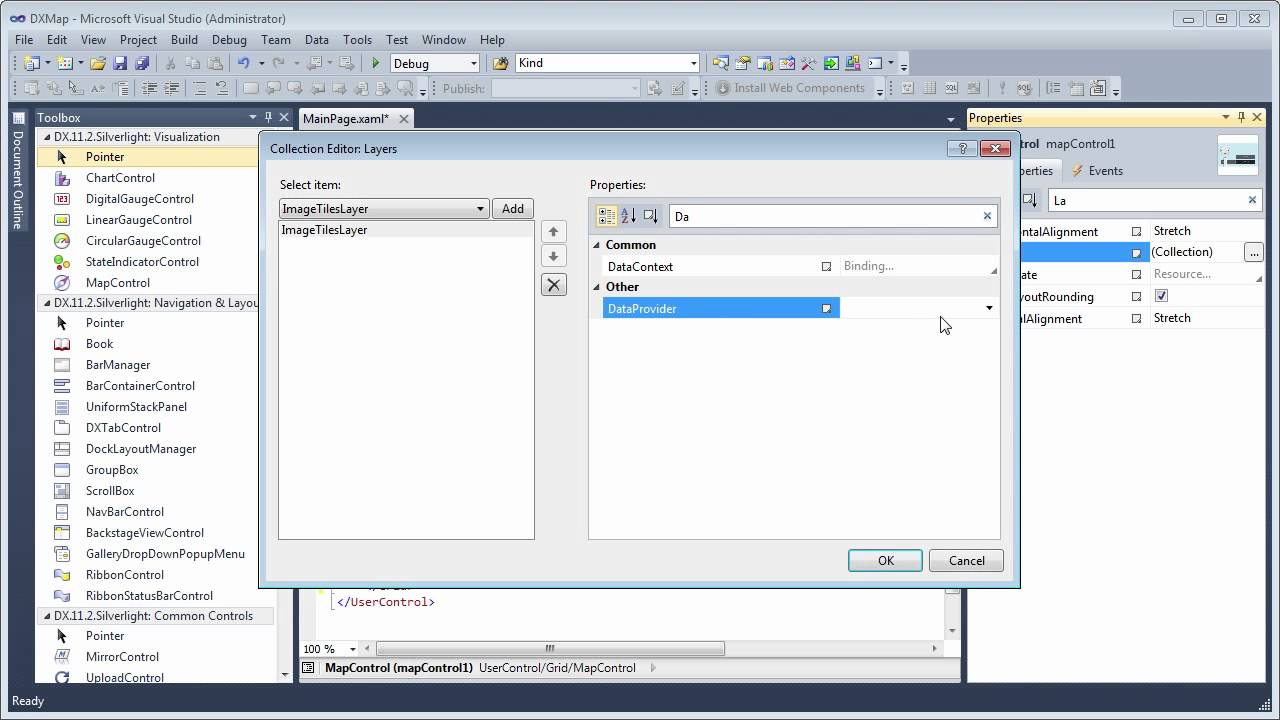Viewport: 1280px width, 720px height.
Task: Open the Properties Window toolbar icon
Action: click(x=743, y=63)
